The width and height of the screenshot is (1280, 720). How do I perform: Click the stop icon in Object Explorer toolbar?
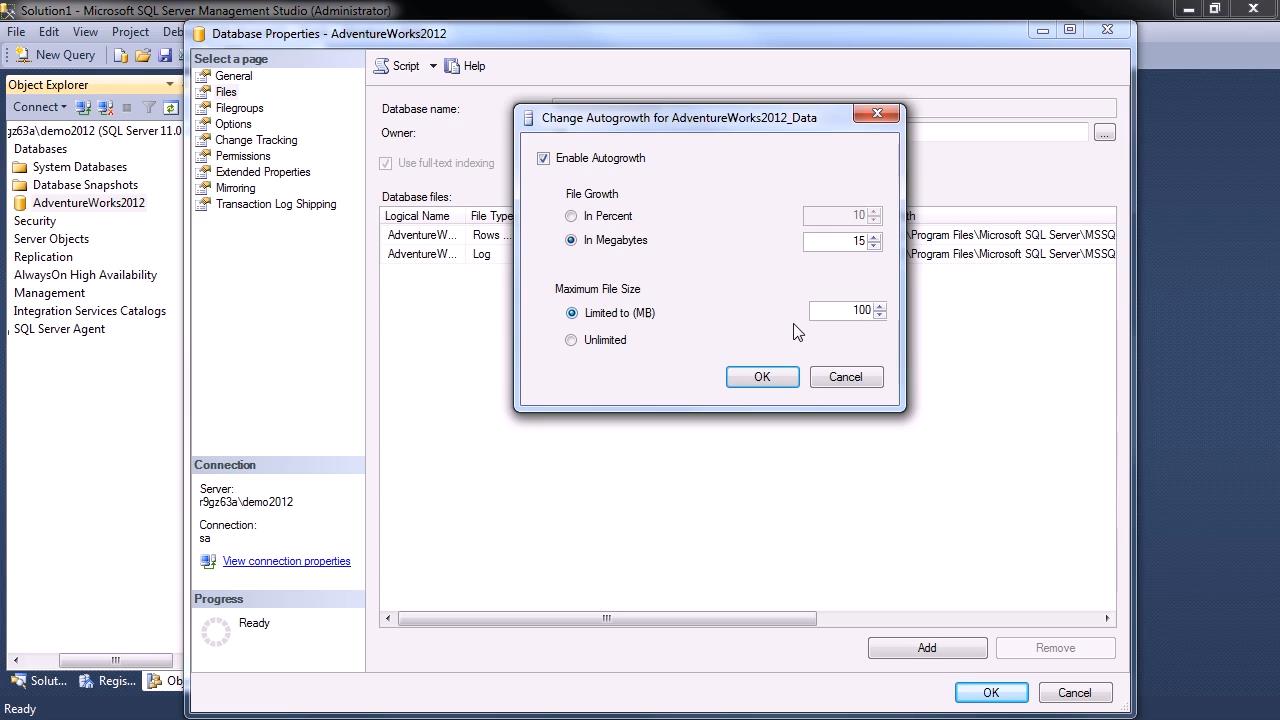127,107
